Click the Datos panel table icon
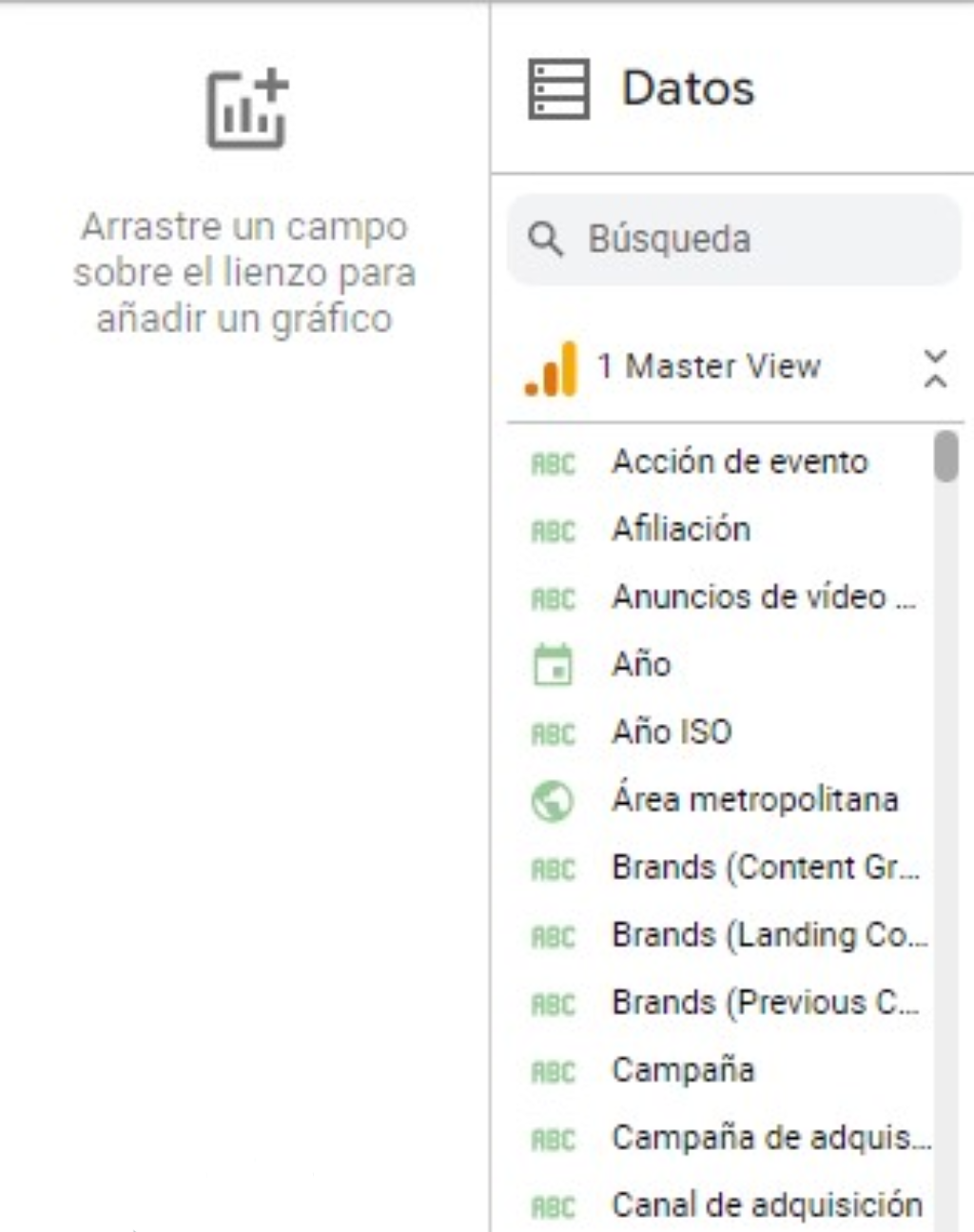Viewport: 974px width, 1232px height. coord(558,88)
